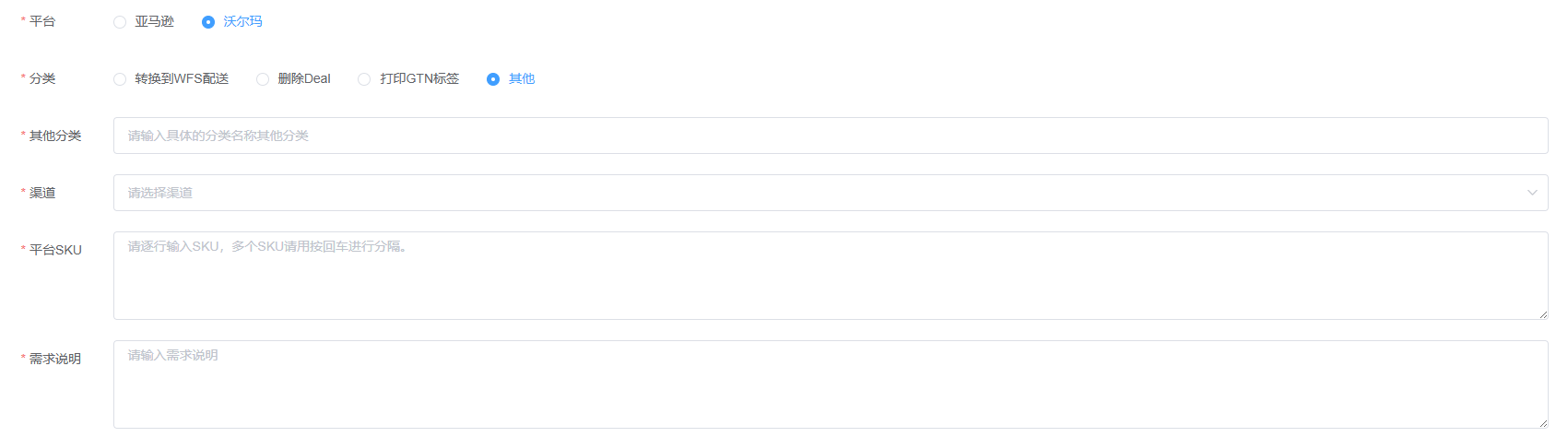Click the 平台 field label
This screenshot has height=437, width=1568.
[x=42, y=21]
